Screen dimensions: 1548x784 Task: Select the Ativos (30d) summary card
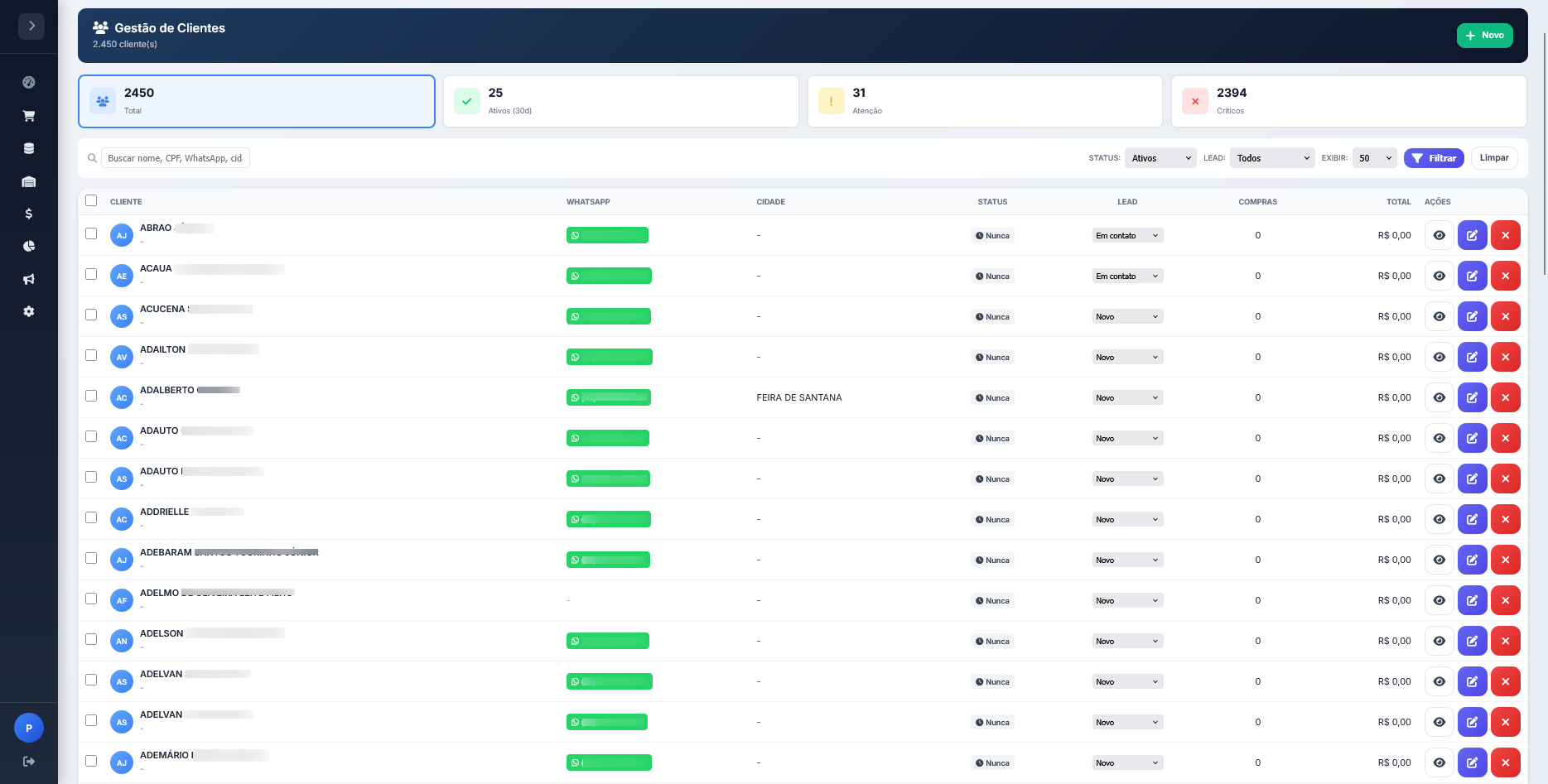[620, 101]
